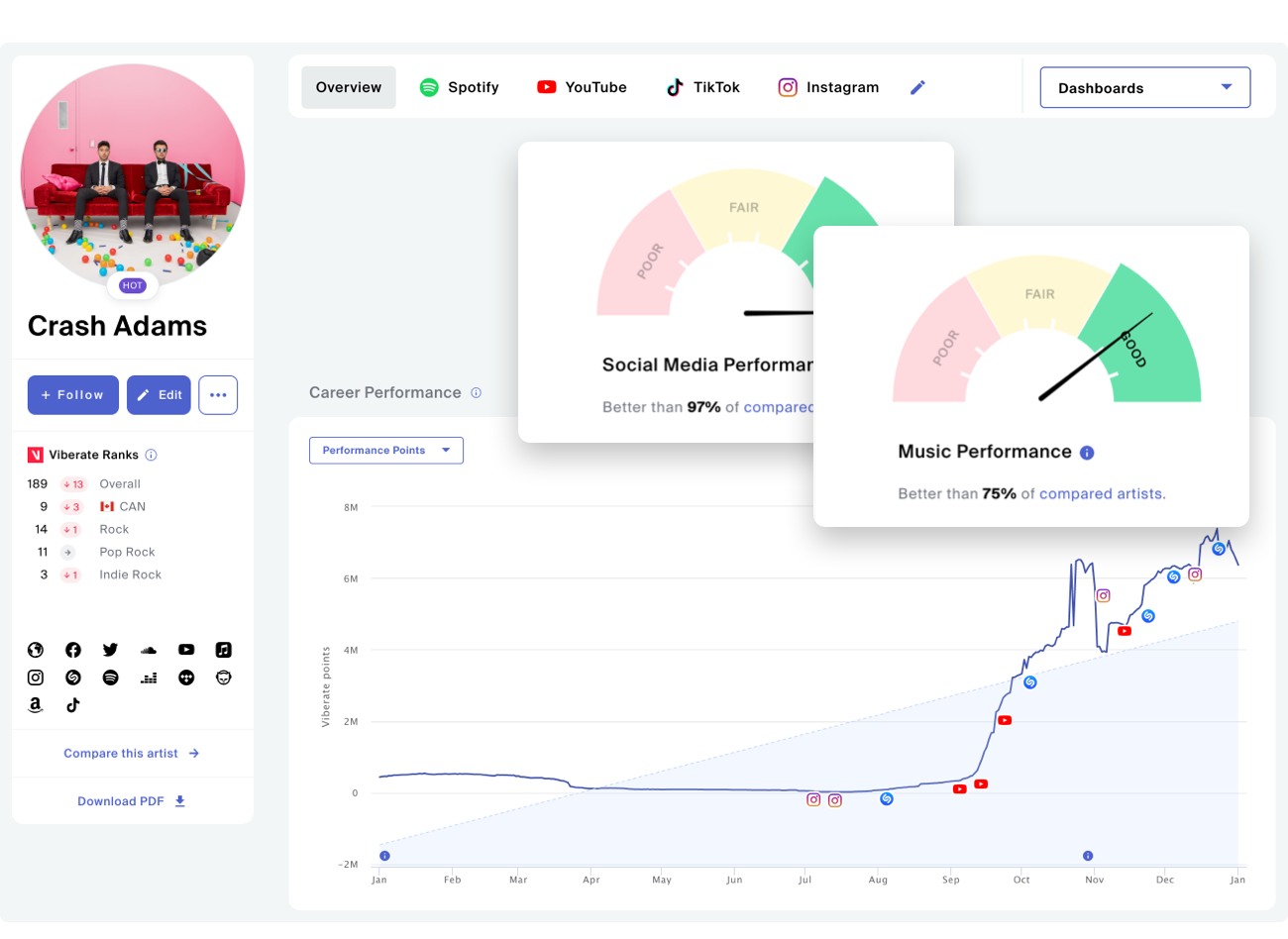Click the Shazam icon in sidebar links
Screen dimensions: 1288x939
click(73, 678)
